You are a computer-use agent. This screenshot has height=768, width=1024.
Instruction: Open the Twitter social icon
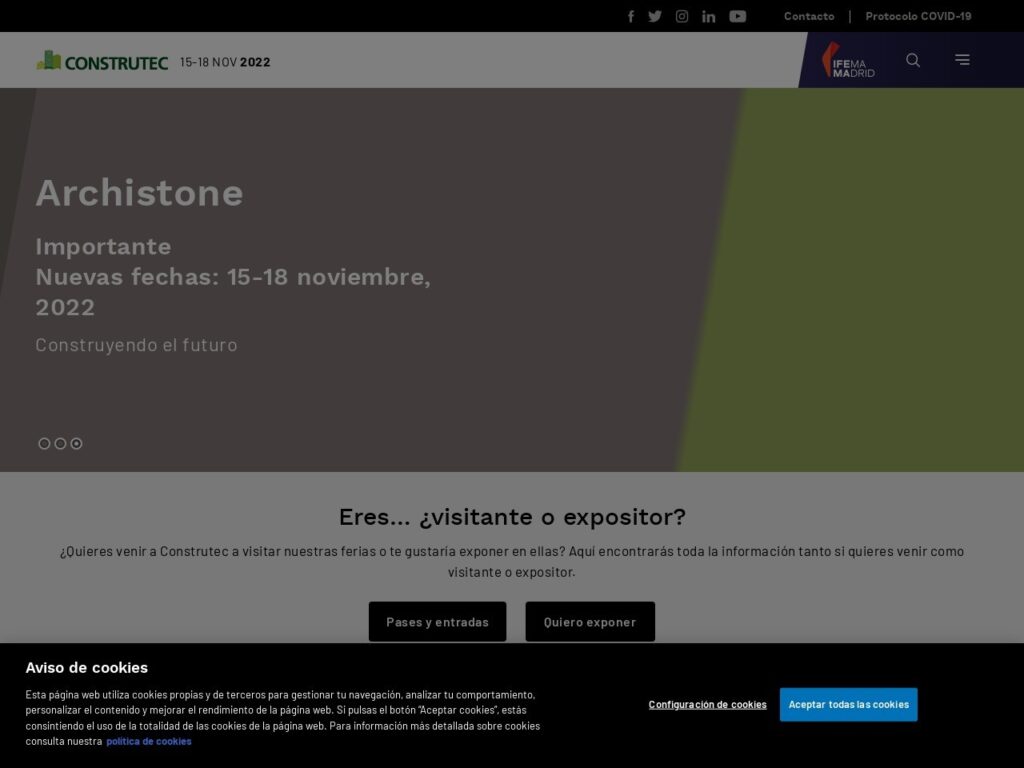click(x=655, y=16)
